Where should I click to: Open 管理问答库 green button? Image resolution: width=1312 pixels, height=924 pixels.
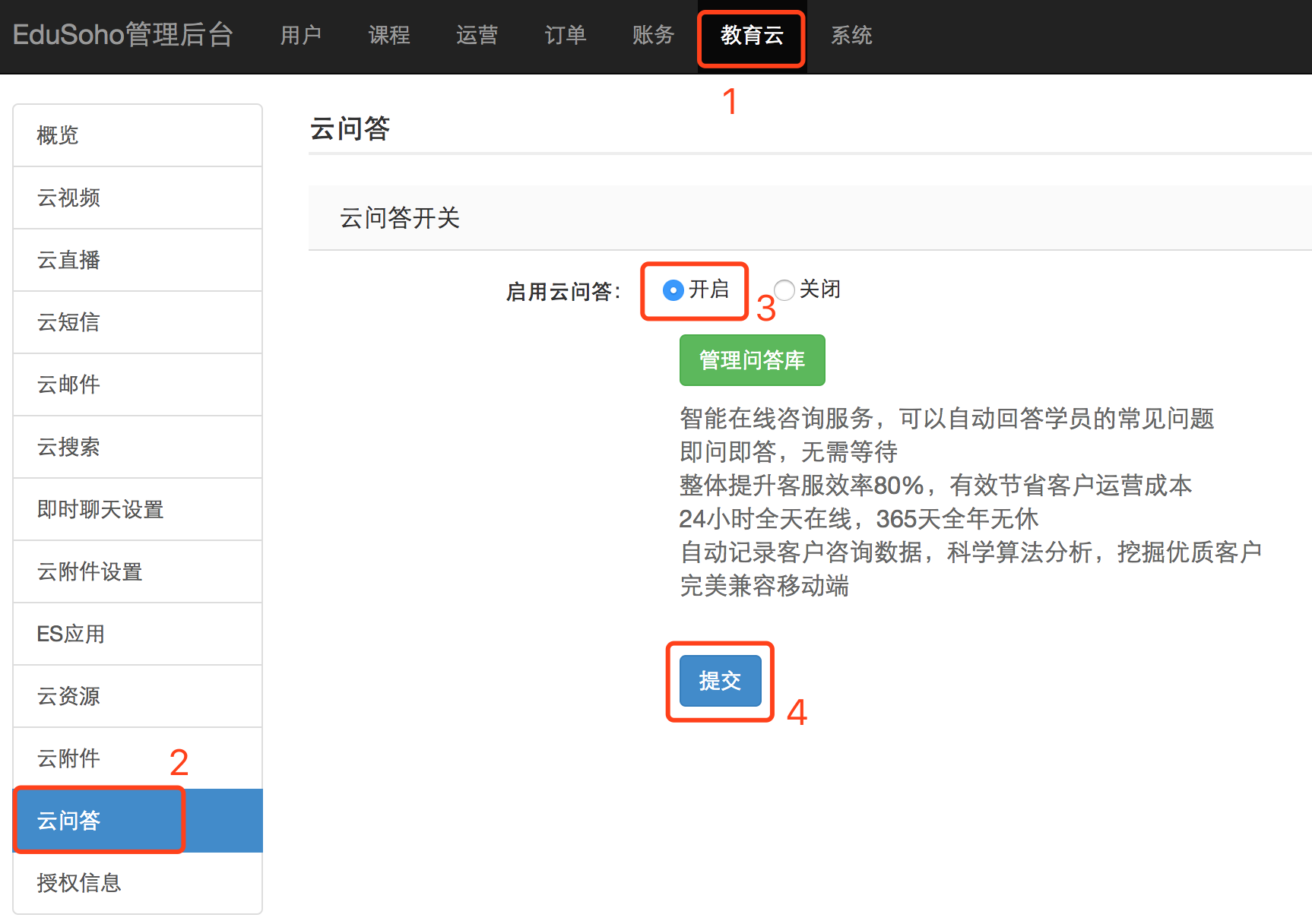pyautogui.click(x=752, y=360)
